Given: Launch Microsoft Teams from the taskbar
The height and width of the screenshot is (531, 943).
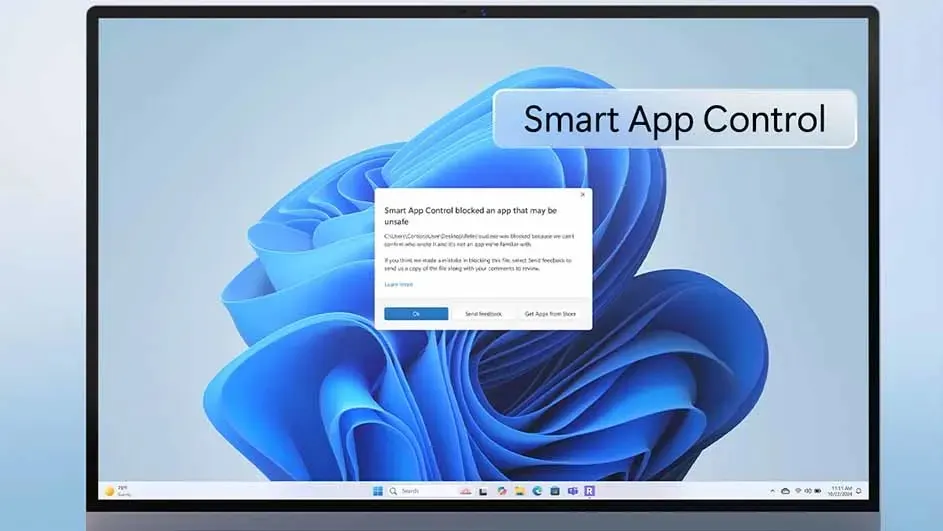Looking at the screenshot, I should coord(573,491).
